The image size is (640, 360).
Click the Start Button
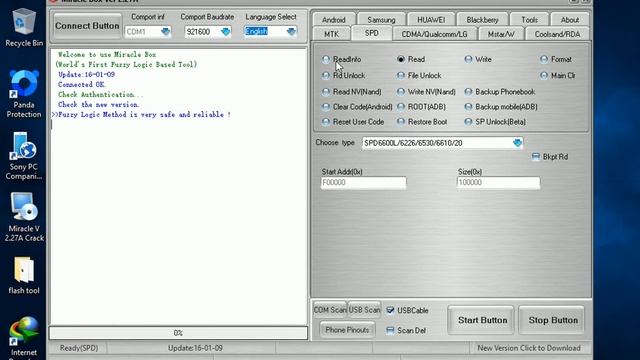point(482,320)
